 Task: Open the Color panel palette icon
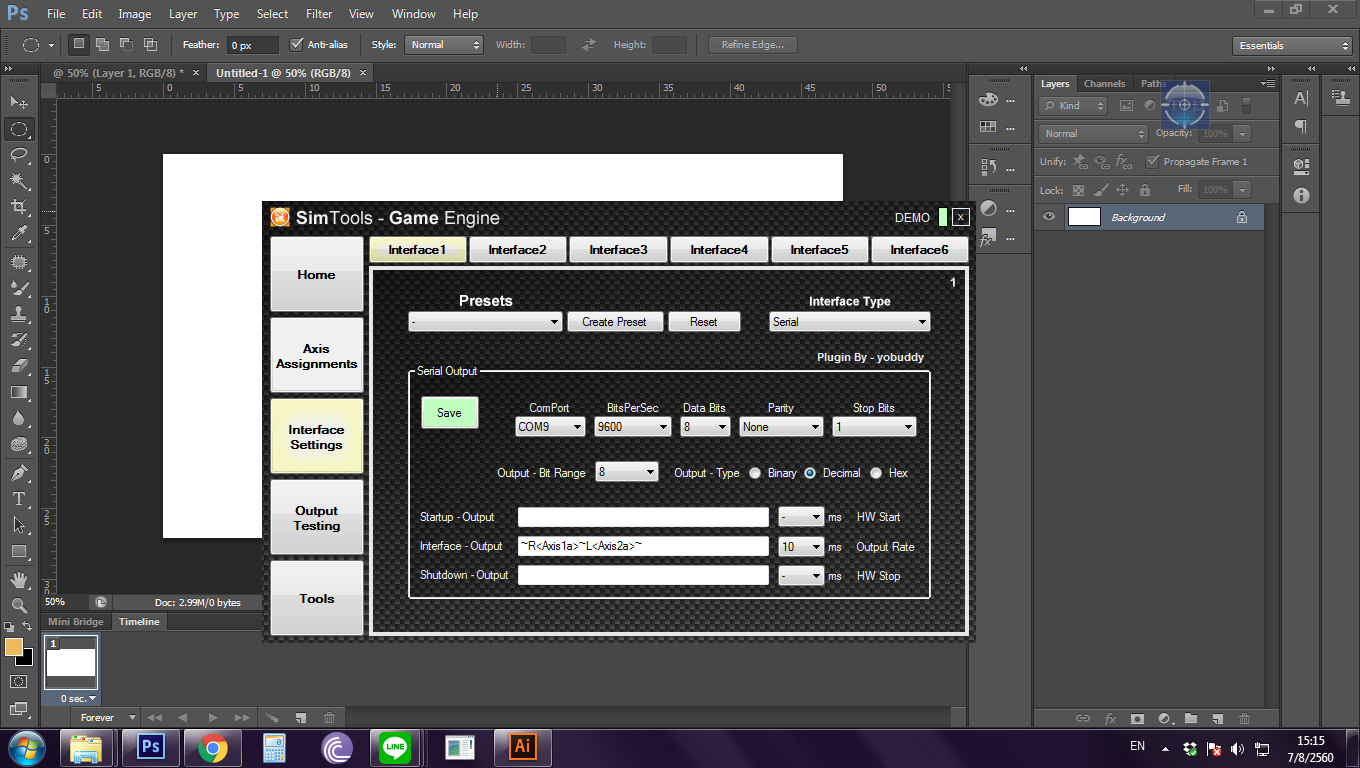pyautogui.click(x=988, y=99)
